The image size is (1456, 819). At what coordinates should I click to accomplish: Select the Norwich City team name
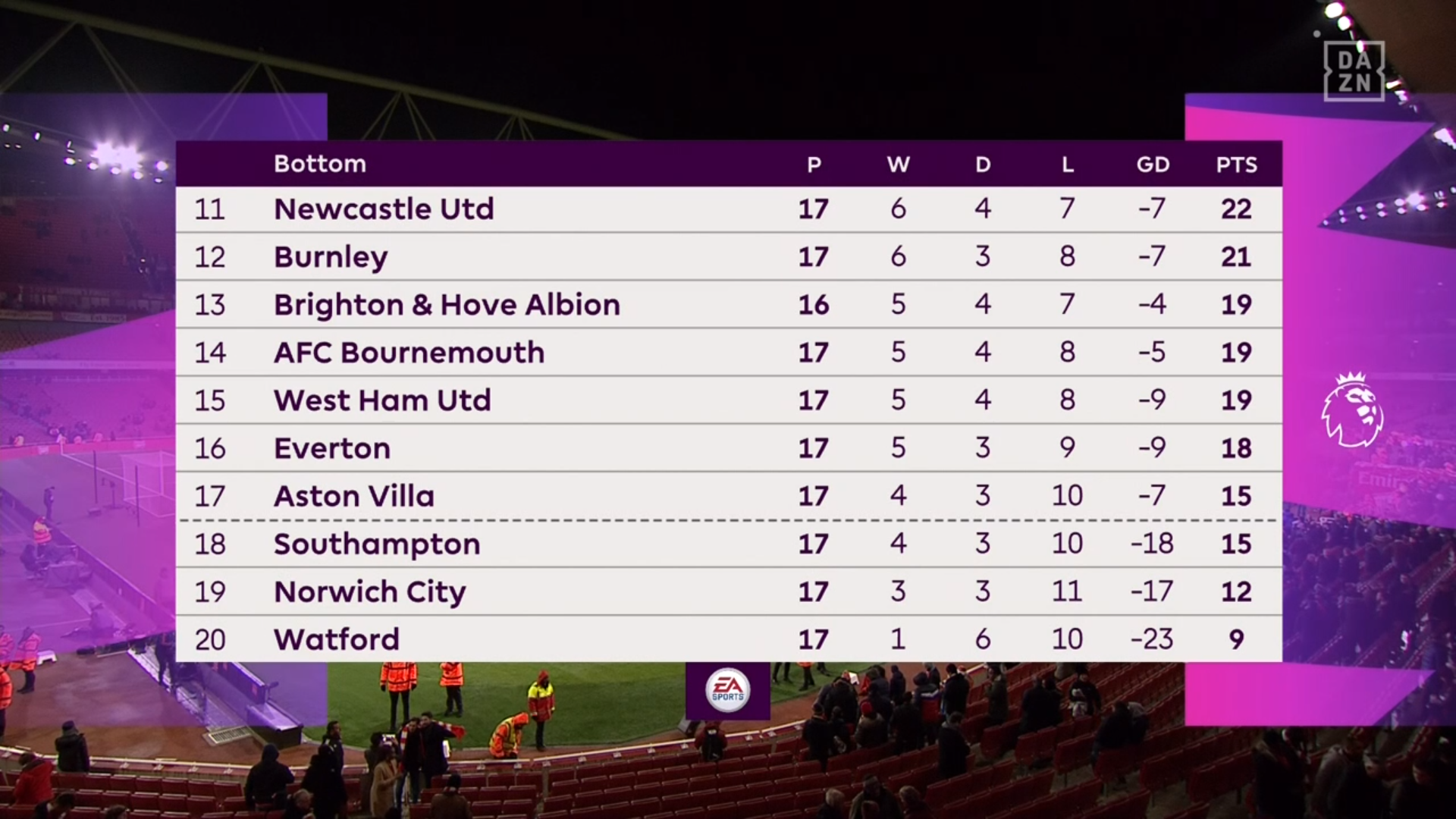(x=370, y=591)
